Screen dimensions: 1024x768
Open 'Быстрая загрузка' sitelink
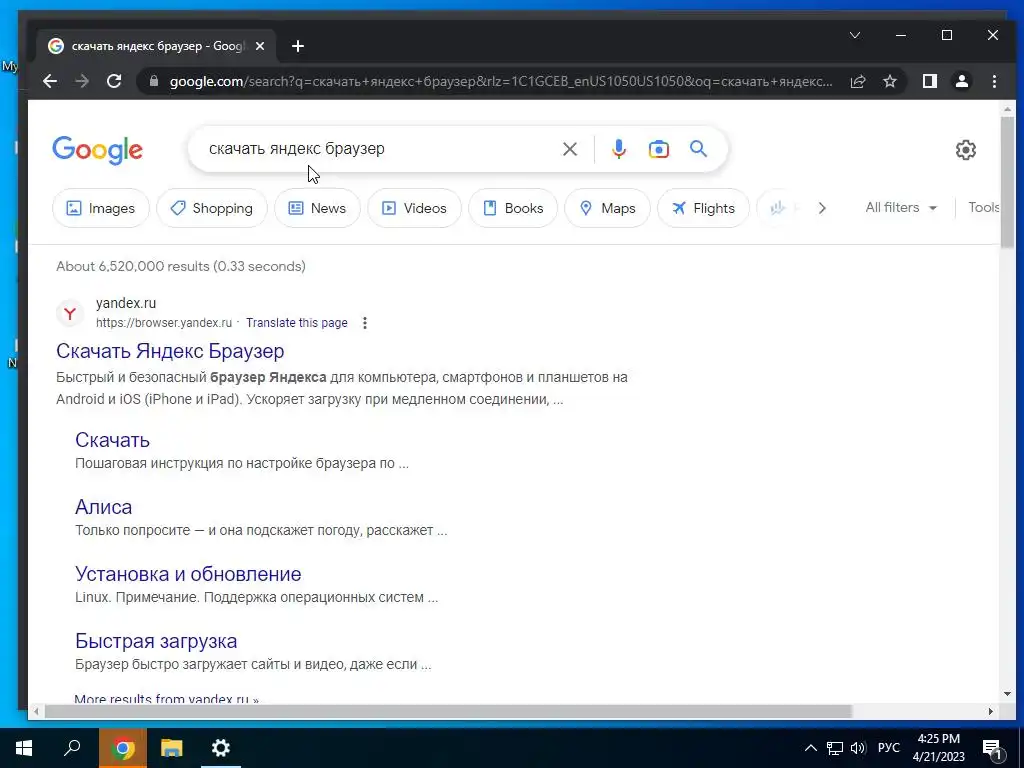click(156, 641)
